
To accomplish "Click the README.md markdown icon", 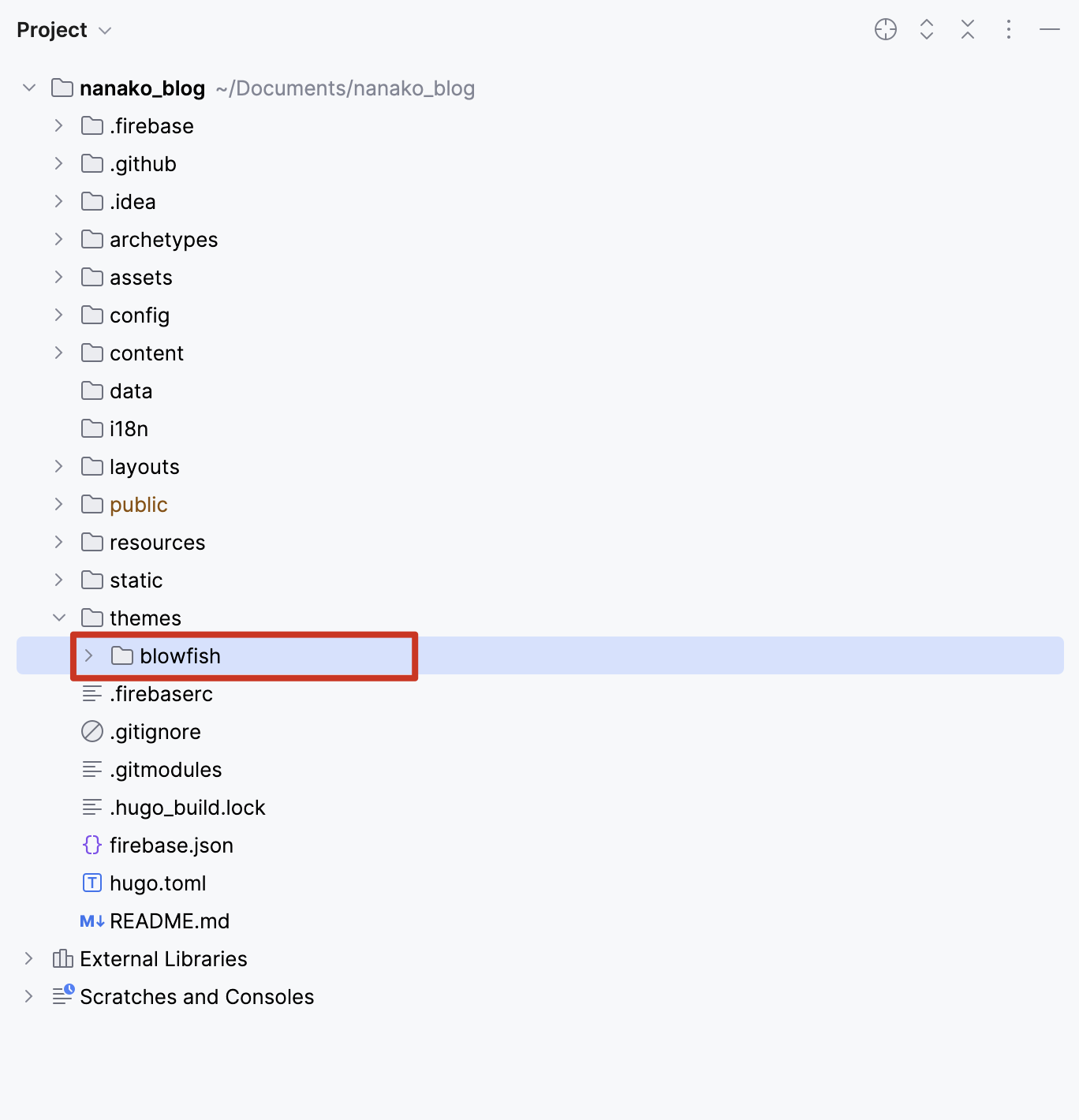I will pos(92,921).
